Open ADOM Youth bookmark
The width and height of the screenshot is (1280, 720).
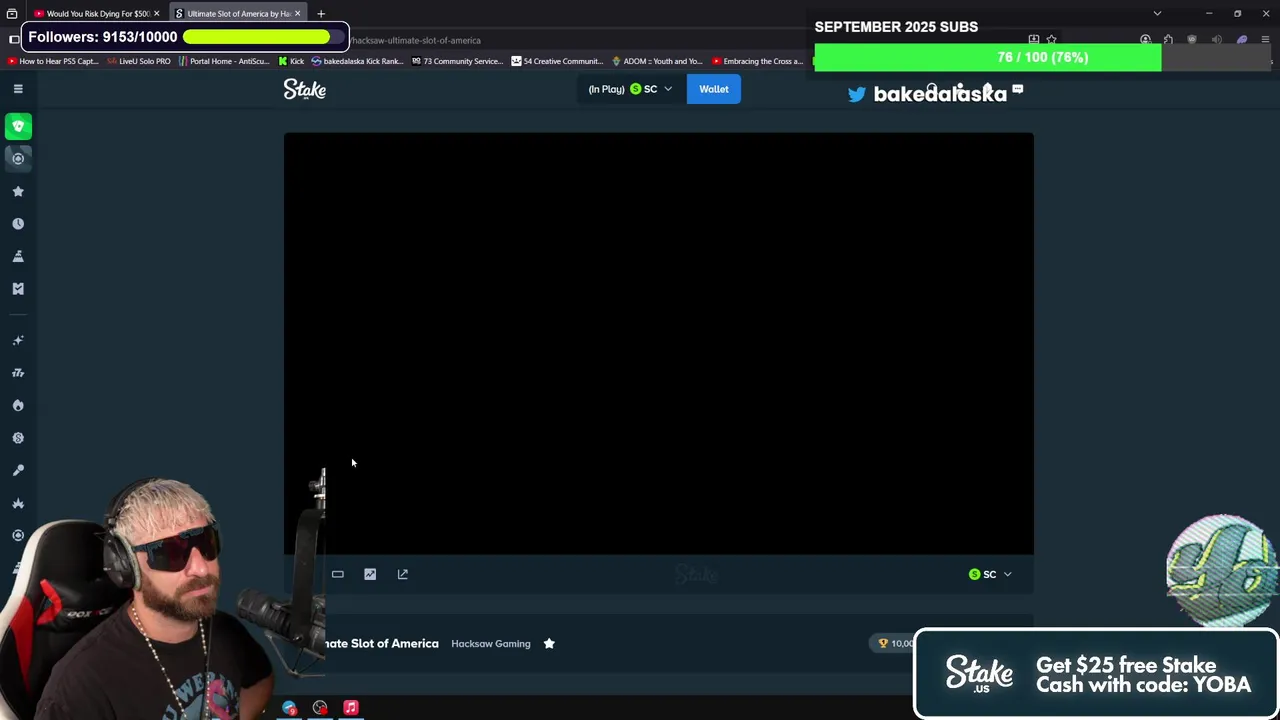point(658,61)
